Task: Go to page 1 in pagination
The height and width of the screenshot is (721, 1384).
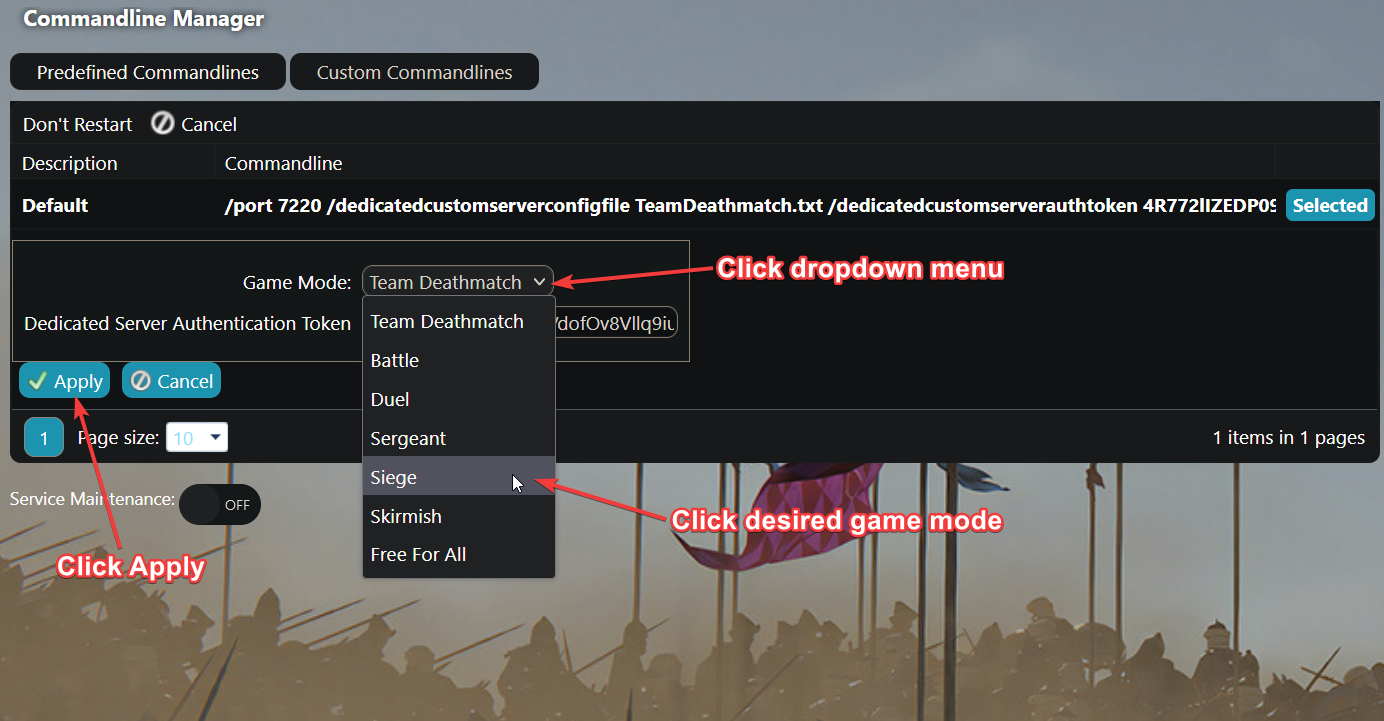Action: click(44, 438)
